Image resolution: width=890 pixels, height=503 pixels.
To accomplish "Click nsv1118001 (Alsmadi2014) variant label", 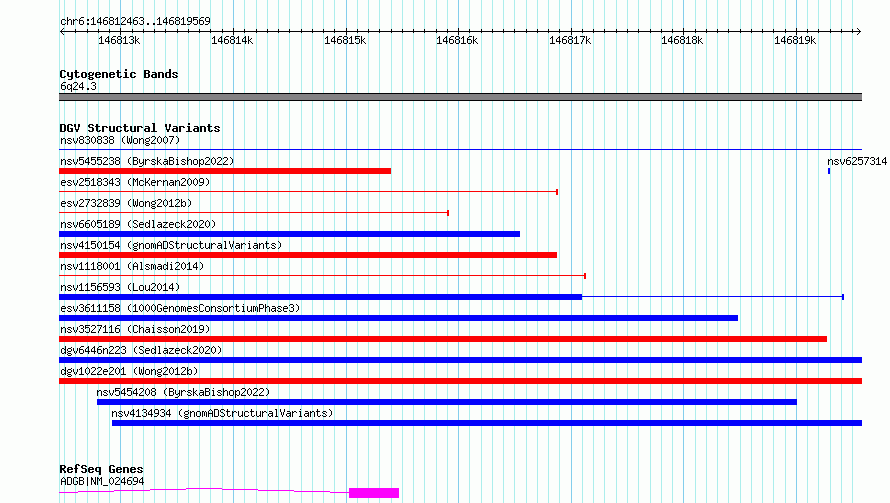I will 132,266.
